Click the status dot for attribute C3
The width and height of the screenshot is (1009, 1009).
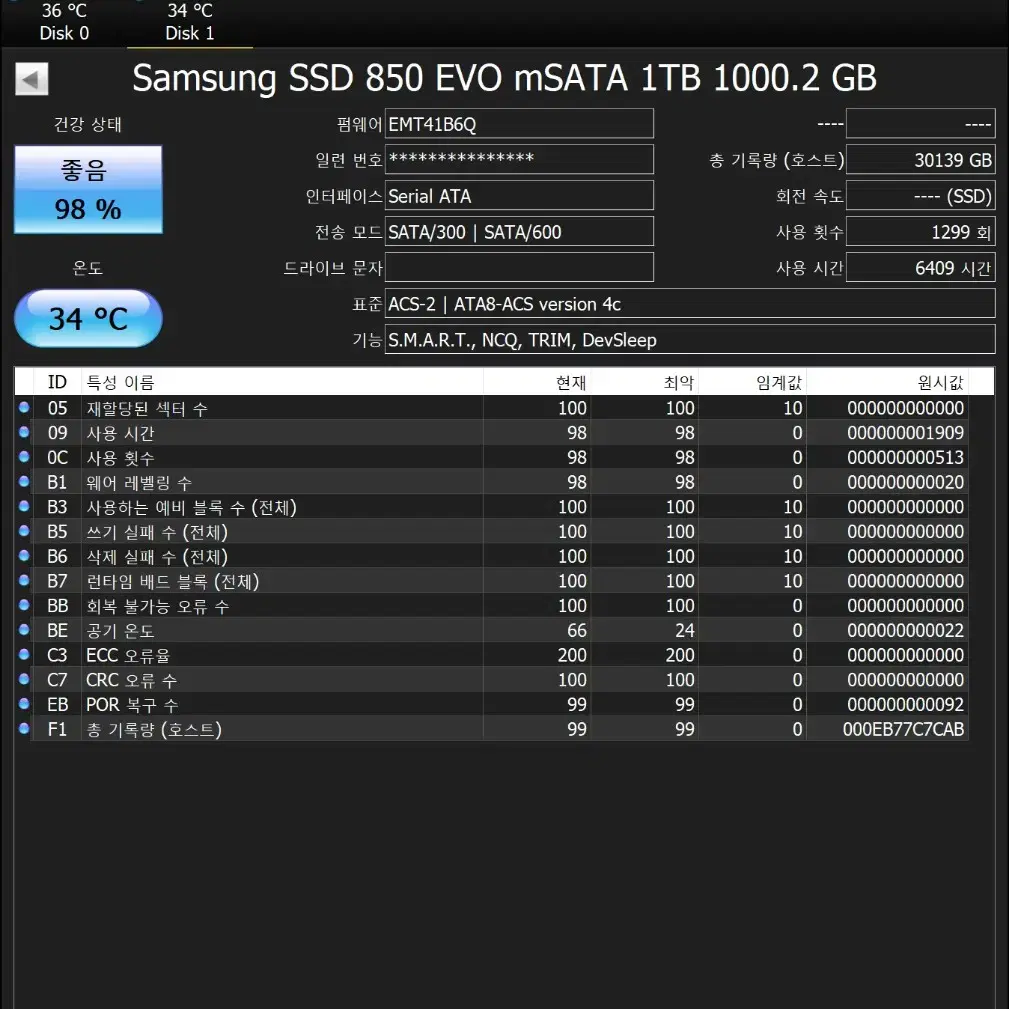click(24, 654)
